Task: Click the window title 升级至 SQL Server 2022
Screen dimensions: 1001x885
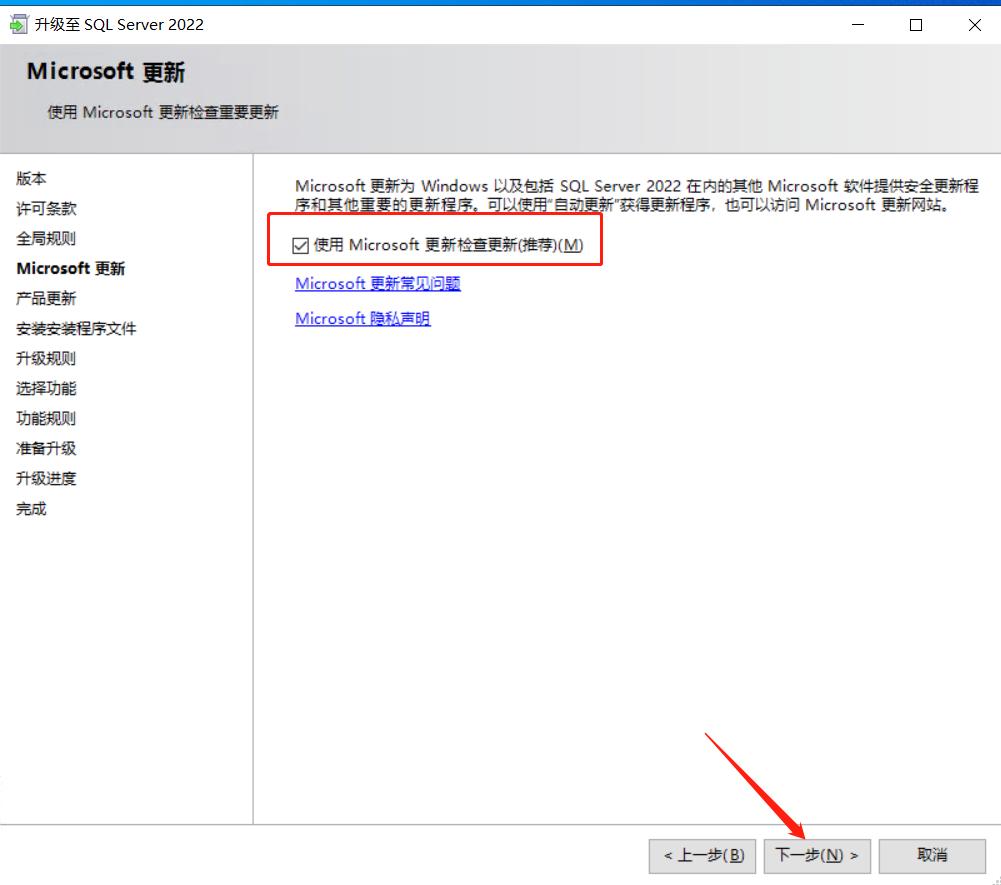Action: (119, 24)
